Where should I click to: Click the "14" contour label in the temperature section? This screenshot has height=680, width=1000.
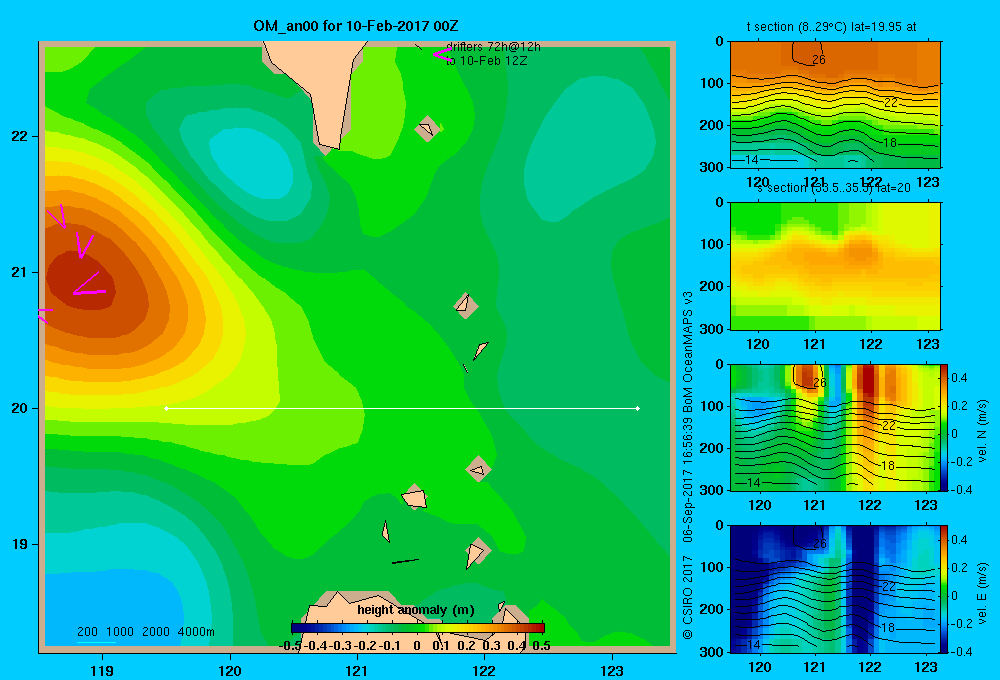(x=752, y=159)
